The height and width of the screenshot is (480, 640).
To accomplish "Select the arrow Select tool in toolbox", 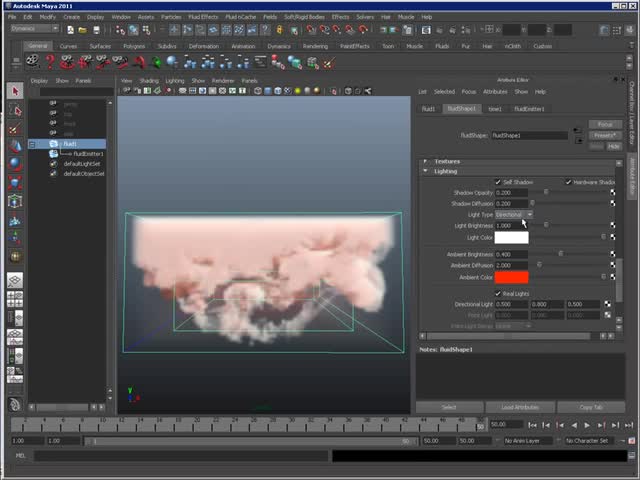I will click(15, 92).
